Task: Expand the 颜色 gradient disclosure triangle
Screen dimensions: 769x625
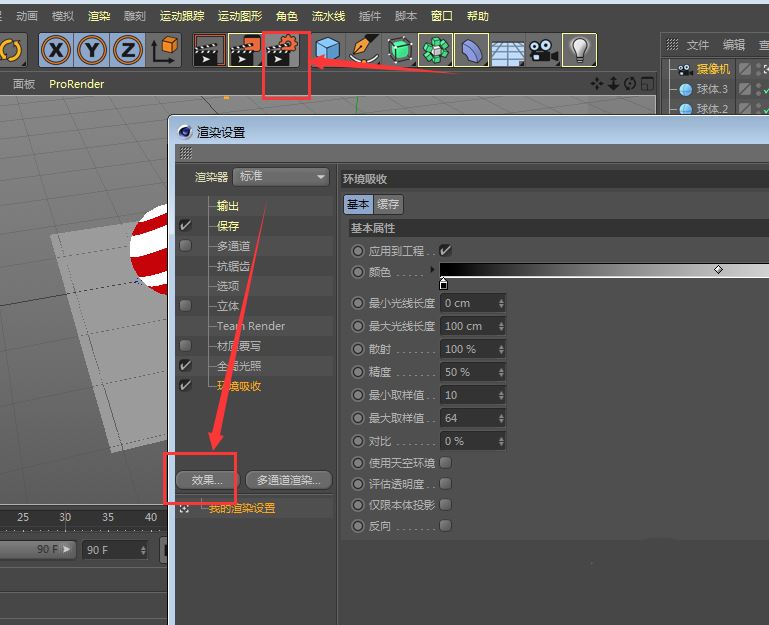Action: click(x=433, y=271)
